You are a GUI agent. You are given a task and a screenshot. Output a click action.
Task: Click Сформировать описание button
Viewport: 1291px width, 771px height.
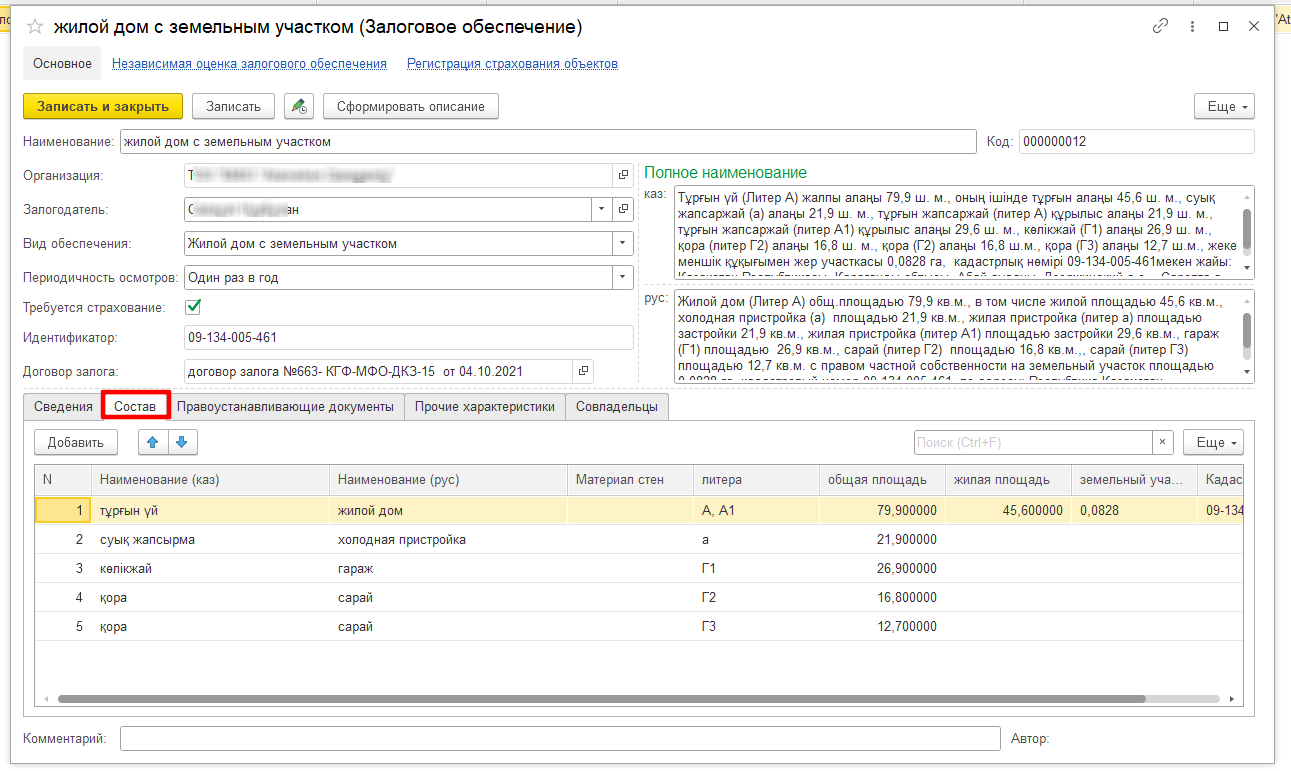411,106
